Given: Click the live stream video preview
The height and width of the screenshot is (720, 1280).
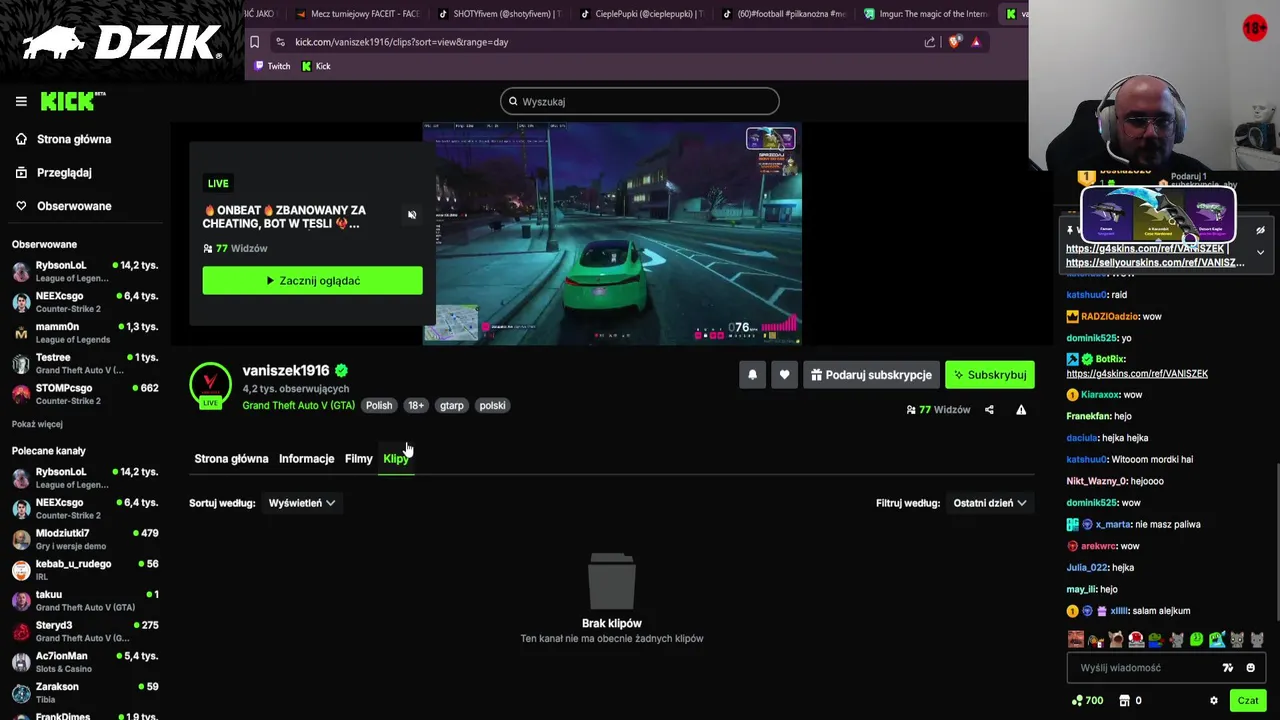Looking at the screenshot, I should click(x=612, y=234).
